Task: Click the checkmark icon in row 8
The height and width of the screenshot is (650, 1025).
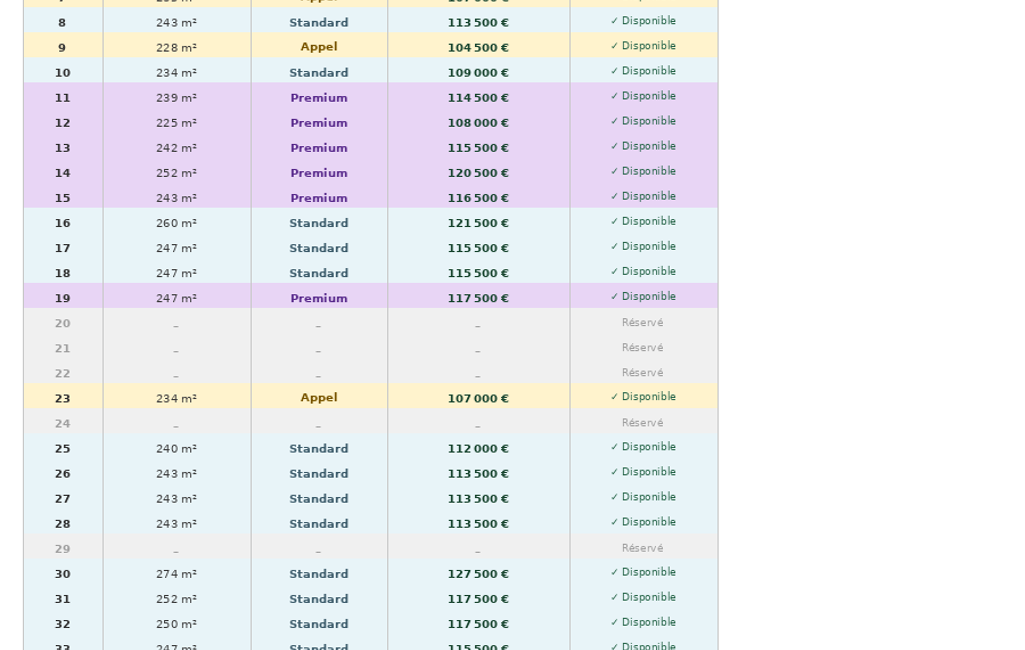Action: tap(614, 21)
